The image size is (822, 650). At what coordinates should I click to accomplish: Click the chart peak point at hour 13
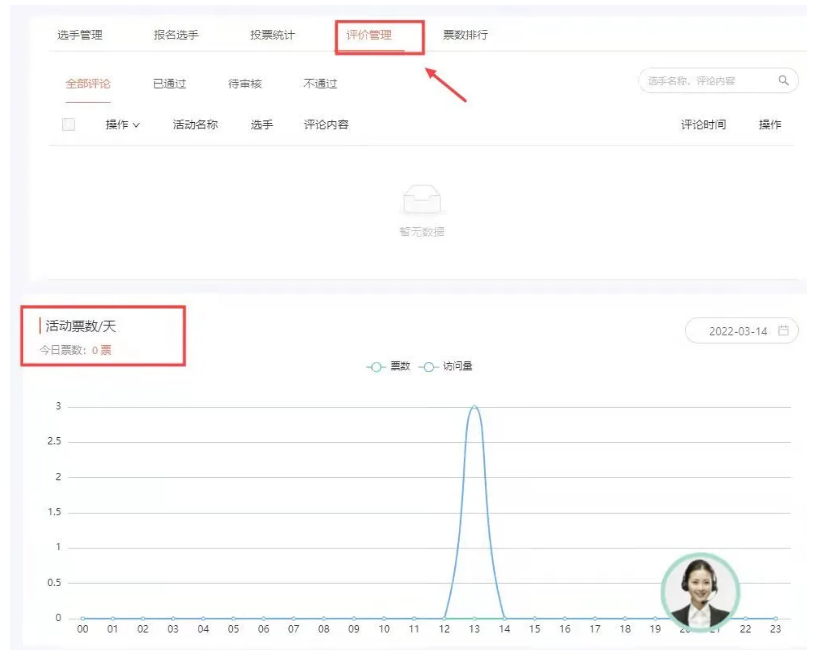click(474, 406)
